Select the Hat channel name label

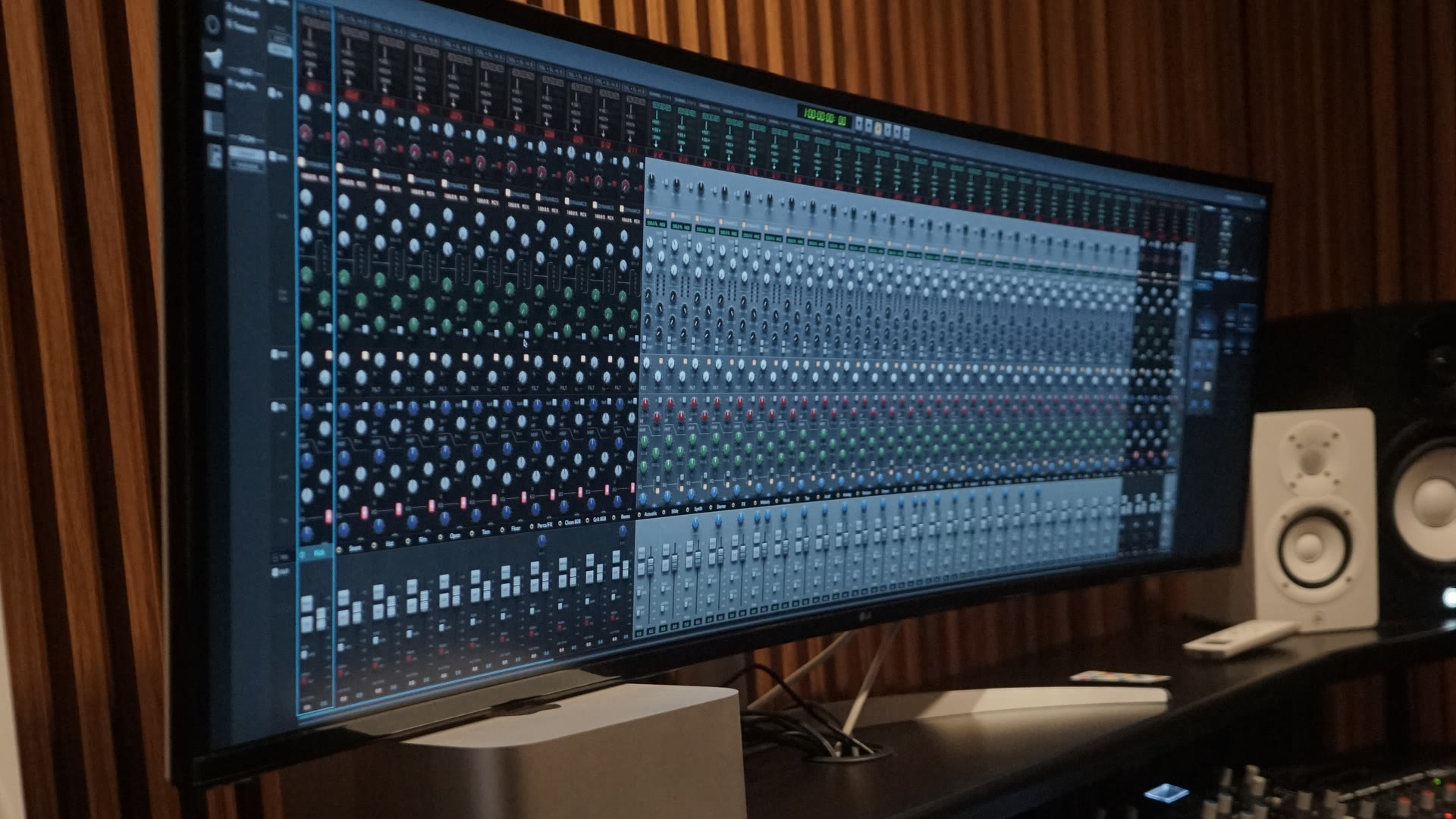pyautogui.click(x=390, y=544)
